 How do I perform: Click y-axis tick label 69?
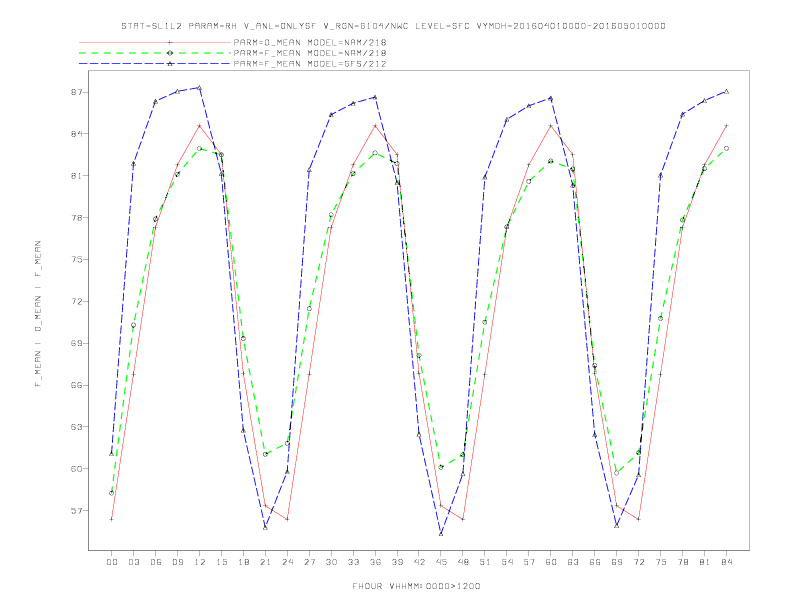(77, 343)
